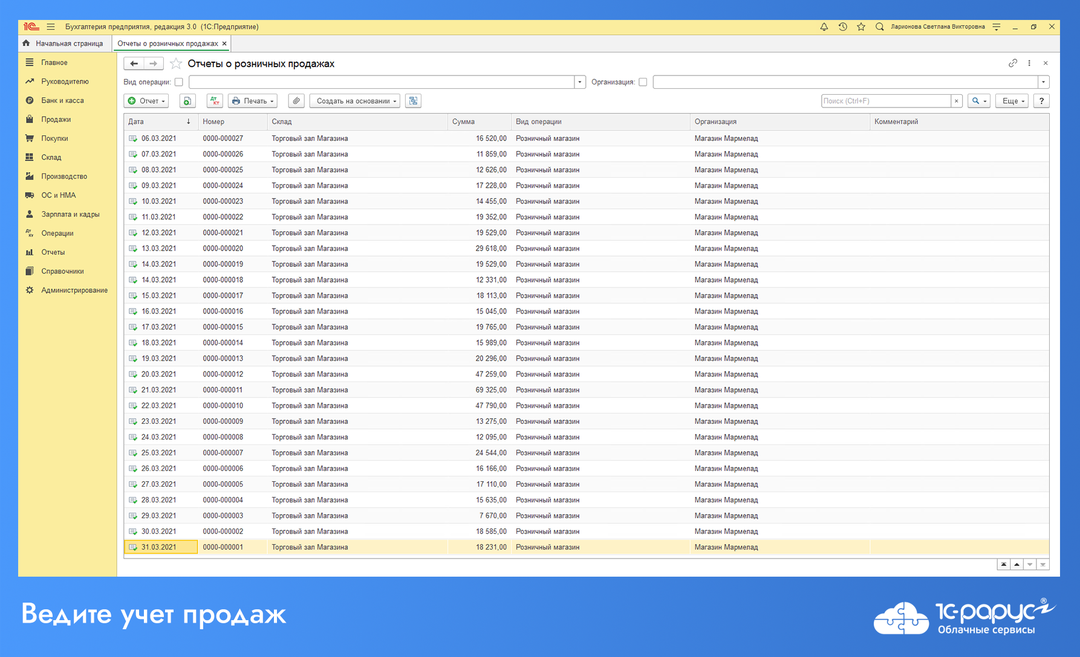Open favorites star in the title bar
1080x657 pixels.
pyautogui.click(x=861, y=27)
